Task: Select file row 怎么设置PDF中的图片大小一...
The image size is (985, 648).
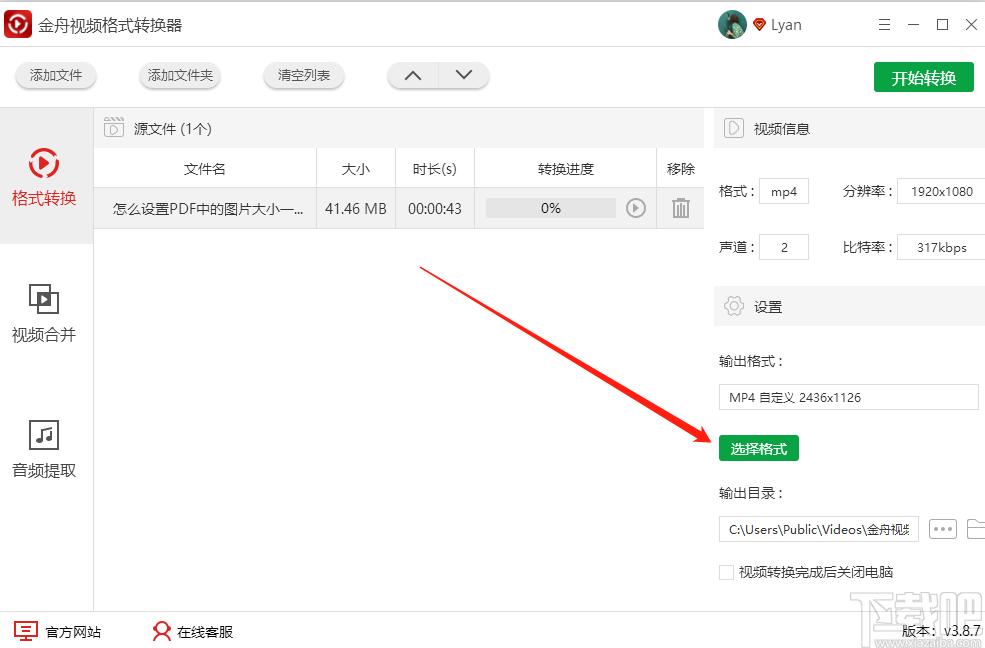Action: tap(399, 208)
